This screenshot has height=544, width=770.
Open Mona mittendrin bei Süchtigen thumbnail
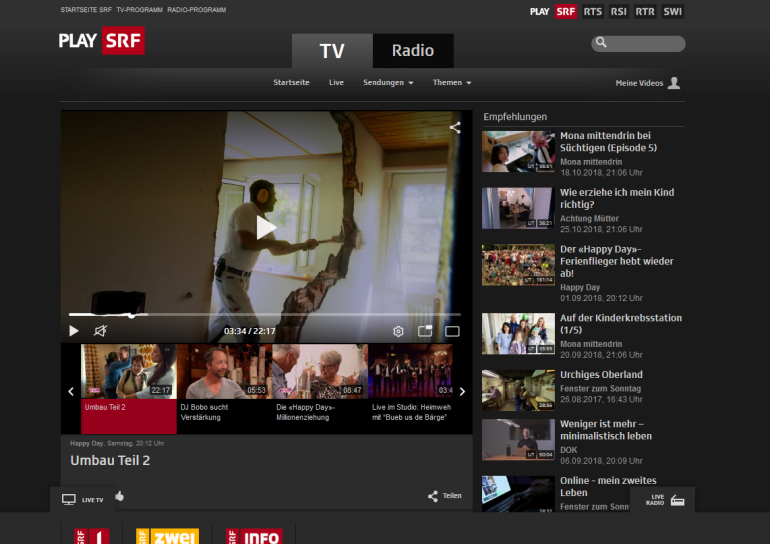click(x=518, y=151)
